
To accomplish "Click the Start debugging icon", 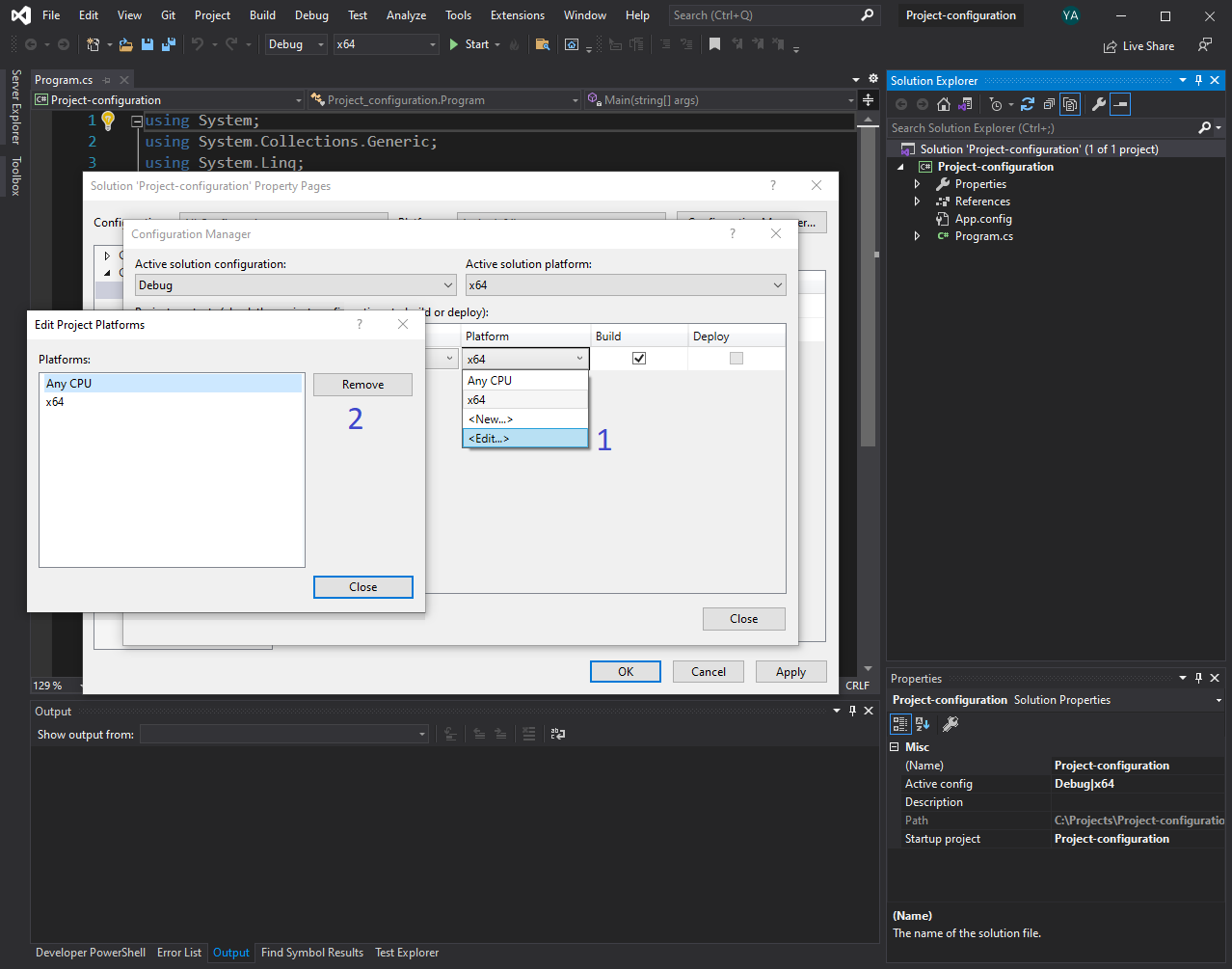I will [452, 44].
